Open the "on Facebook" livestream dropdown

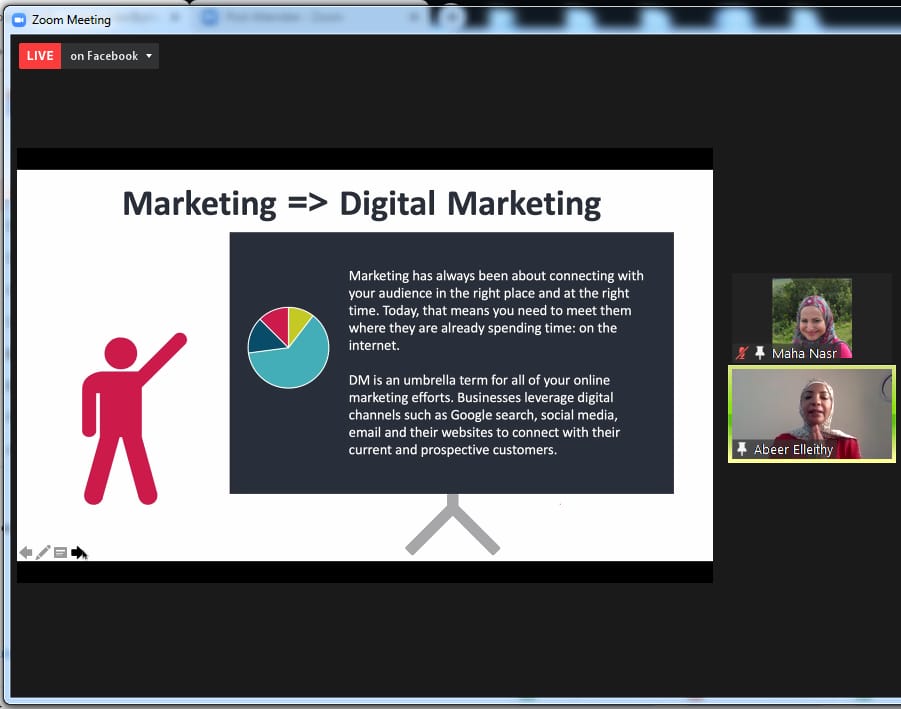coord(104,56)
